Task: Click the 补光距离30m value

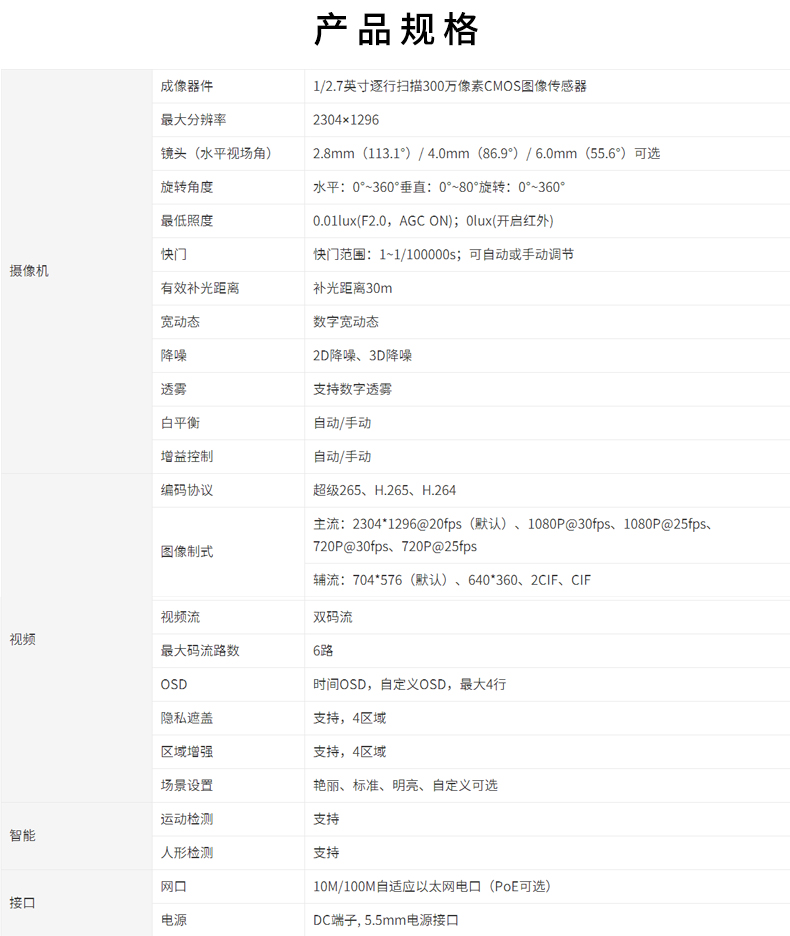Action: 352,288
